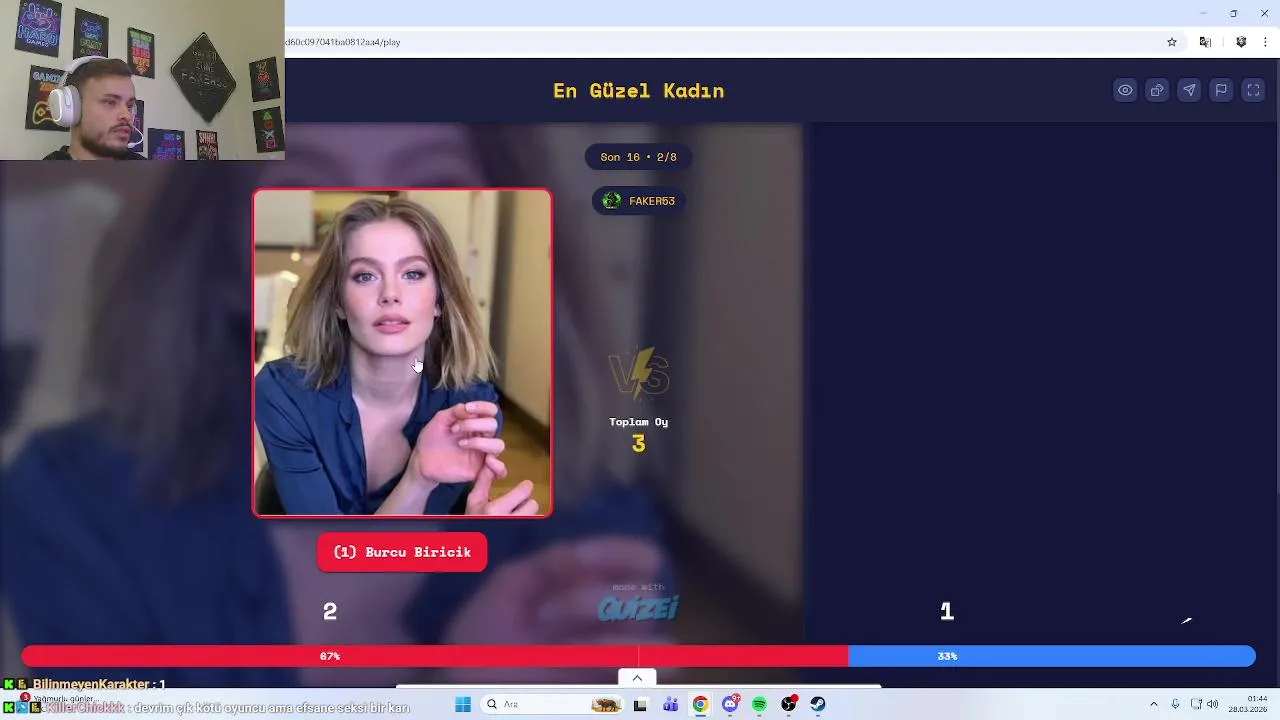Restore down the browser window
1280x720 pixels.
point(1233,13)
